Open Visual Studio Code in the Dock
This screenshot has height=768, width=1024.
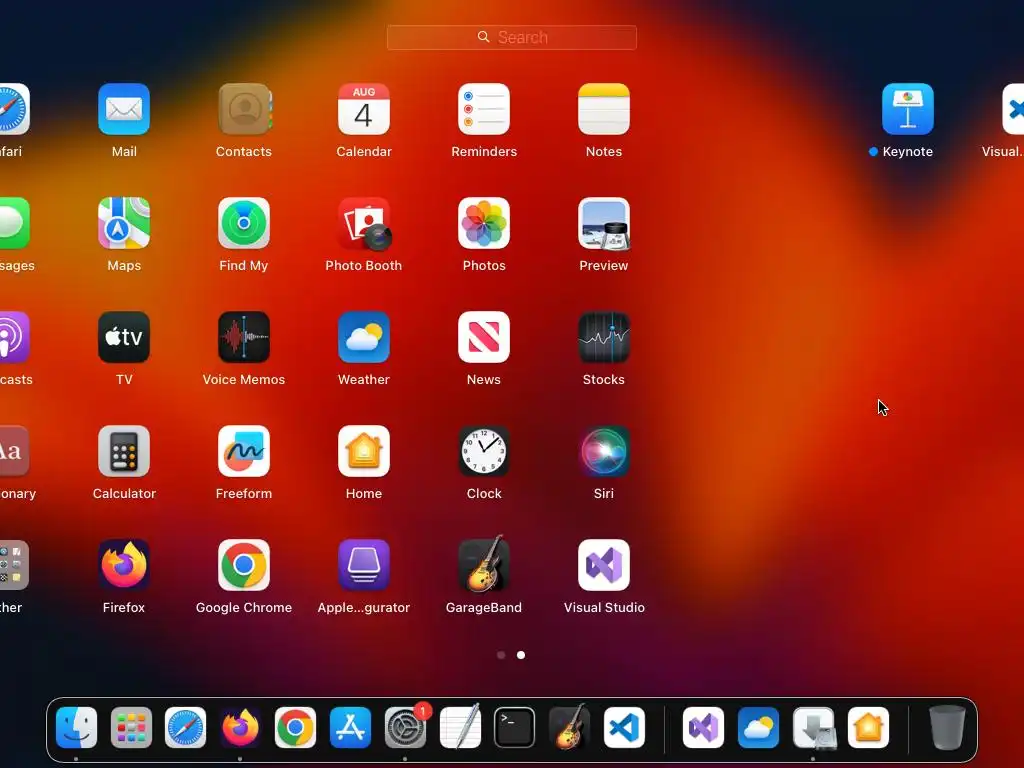click(x=624, y=728)
